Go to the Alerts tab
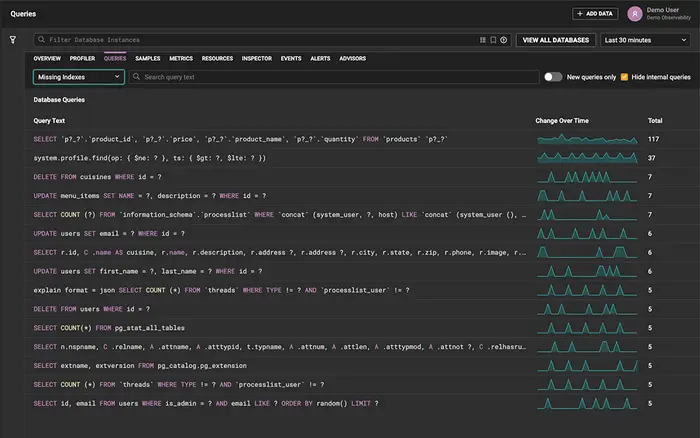Image resolution: width=700 pixels, height=438 pixels. [x=320, y=58]
